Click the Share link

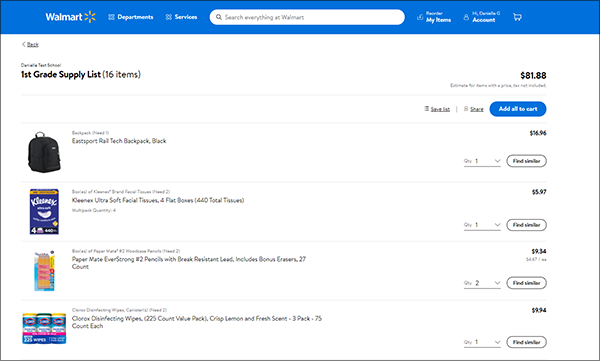[x=473, y=109]
